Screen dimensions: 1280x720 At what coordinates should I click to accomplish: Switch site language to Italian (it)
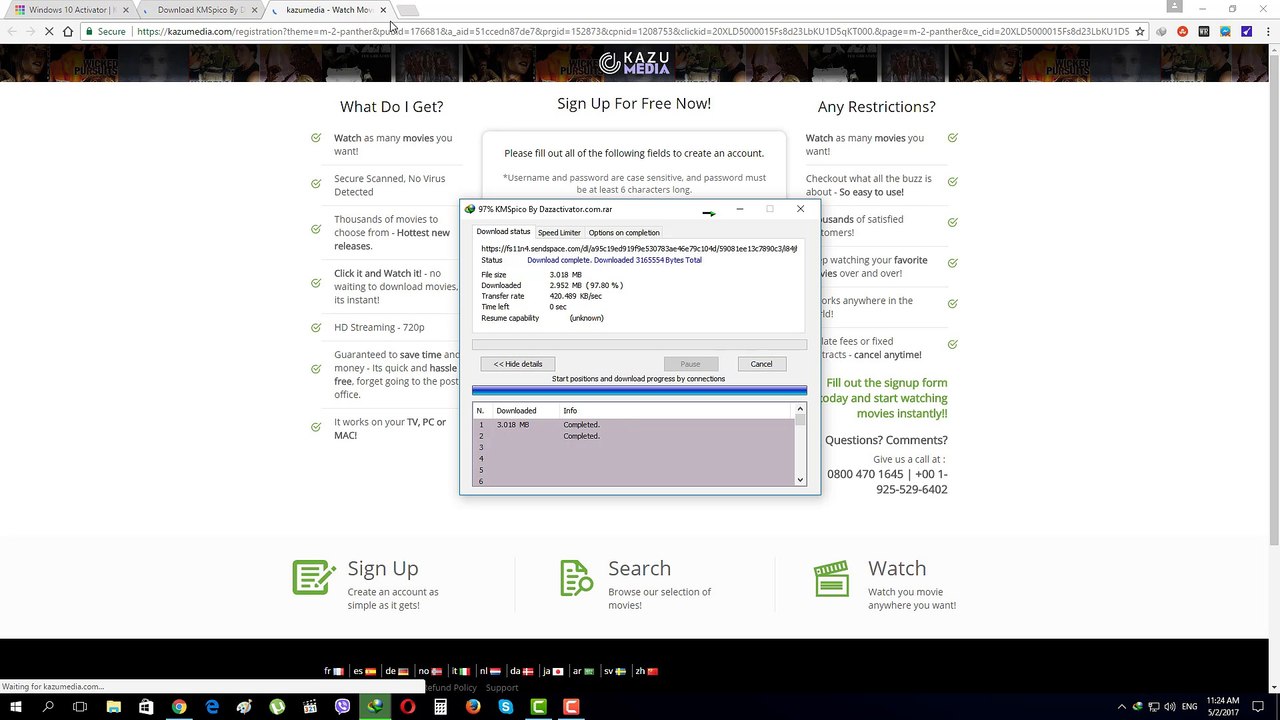(461, 671)
